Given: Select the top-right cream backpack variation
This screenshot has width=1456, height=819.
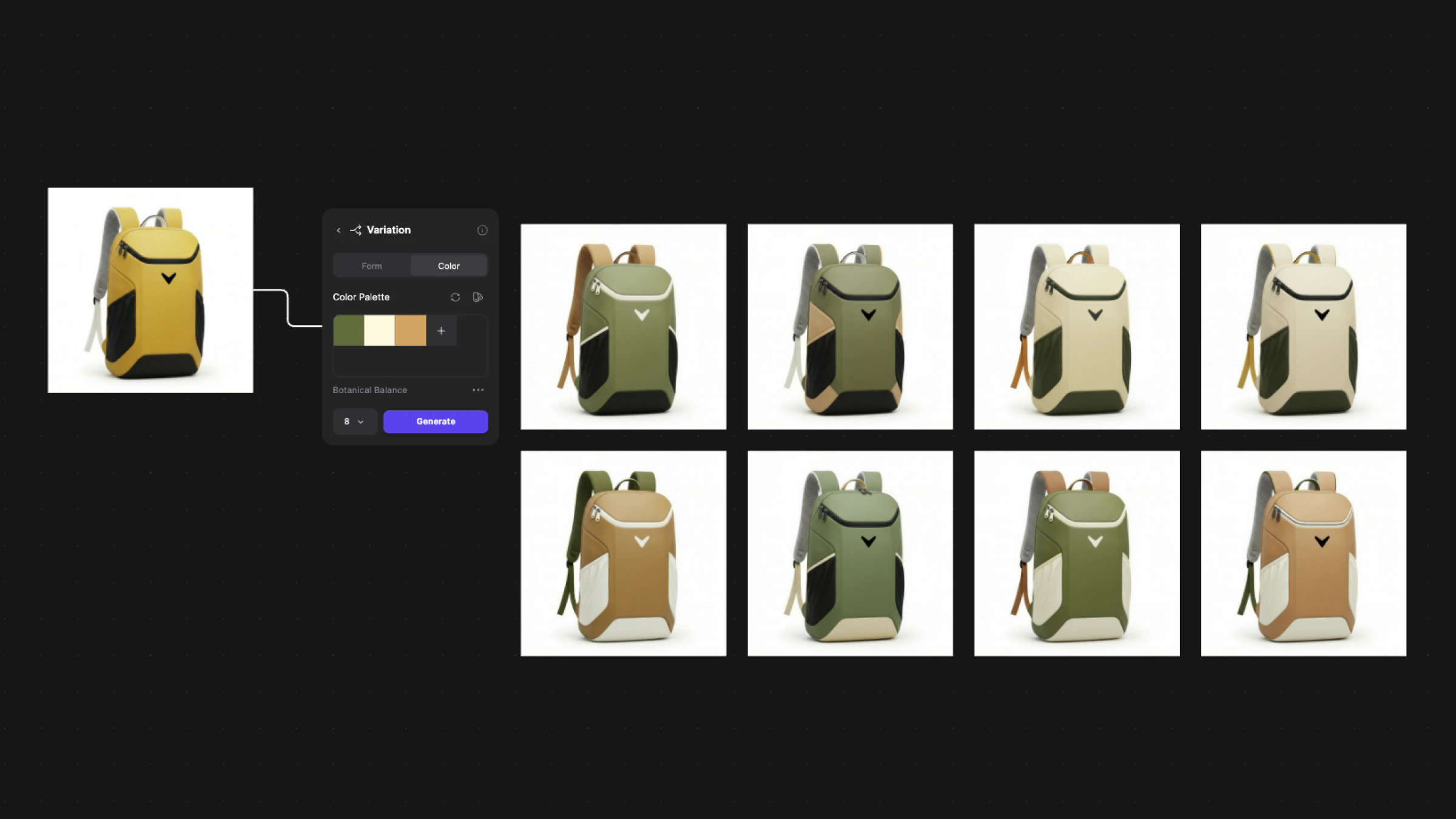Looking at the screenshot, I should [1303, 327].
